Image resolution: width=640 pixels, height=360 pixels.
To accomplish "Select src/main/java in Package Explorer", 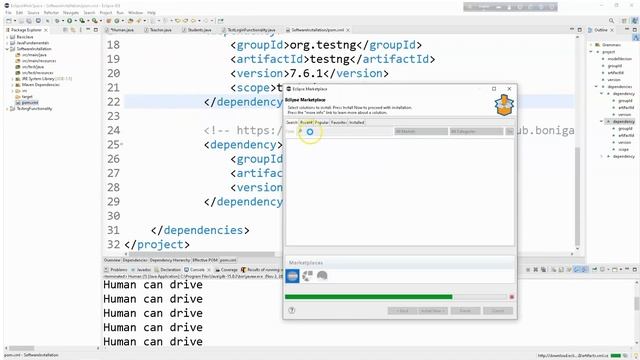I will (34, 55).
